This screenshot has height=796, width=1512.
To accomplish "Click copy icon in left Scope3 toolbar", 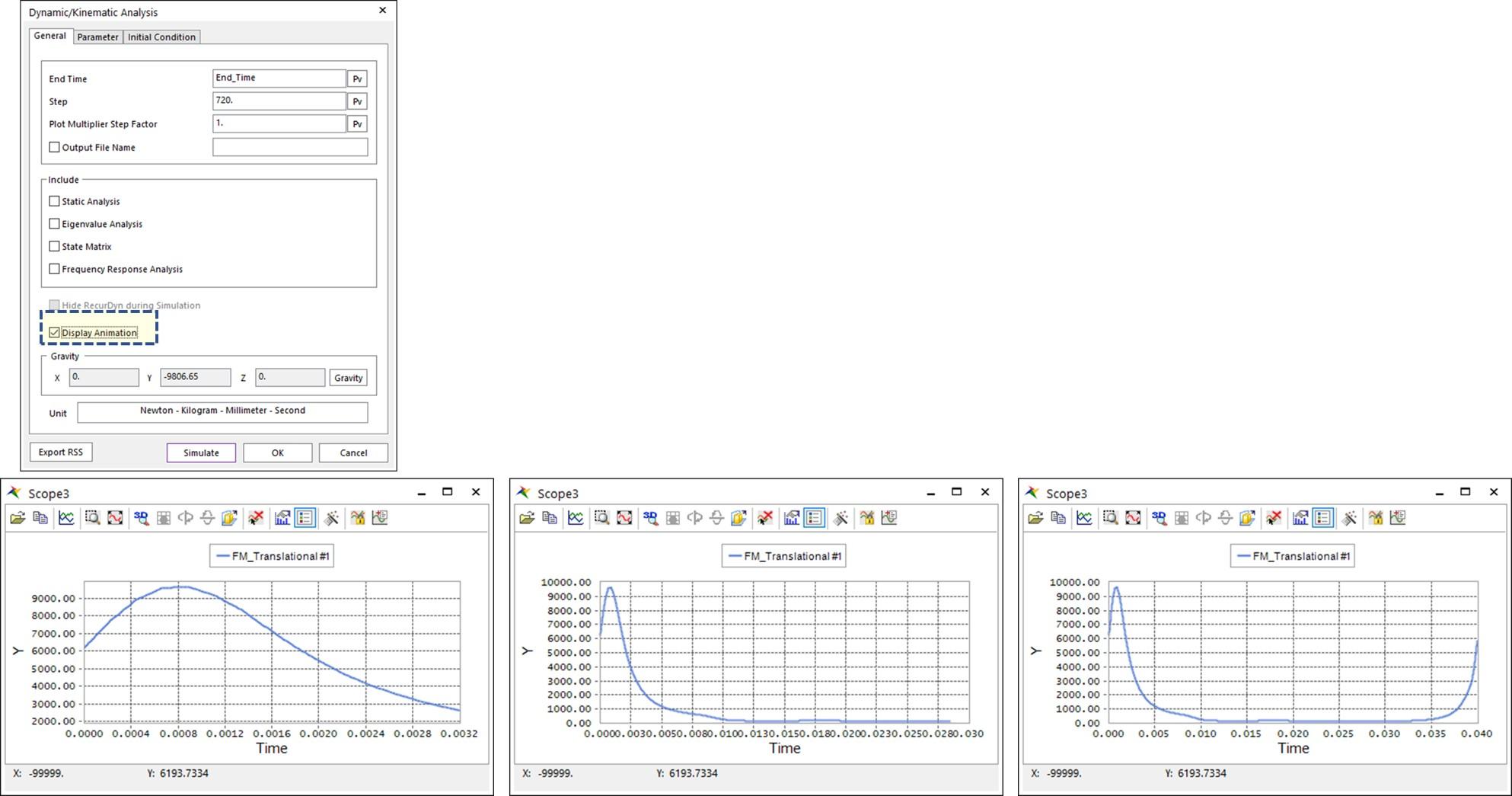I will coord(40,518).
